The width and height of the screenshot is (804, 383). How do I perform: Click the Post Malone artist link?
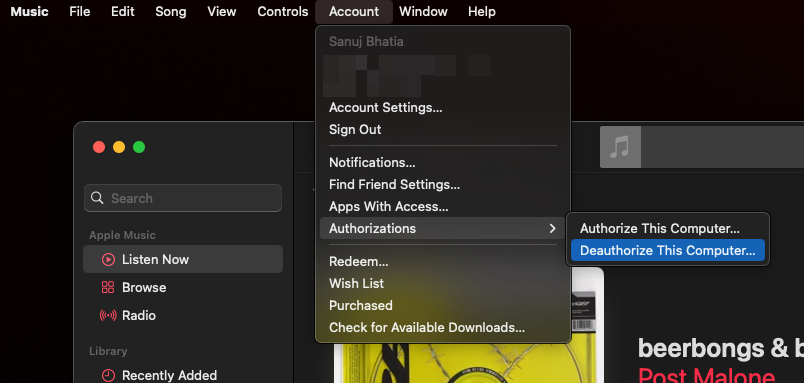point(707,377)
